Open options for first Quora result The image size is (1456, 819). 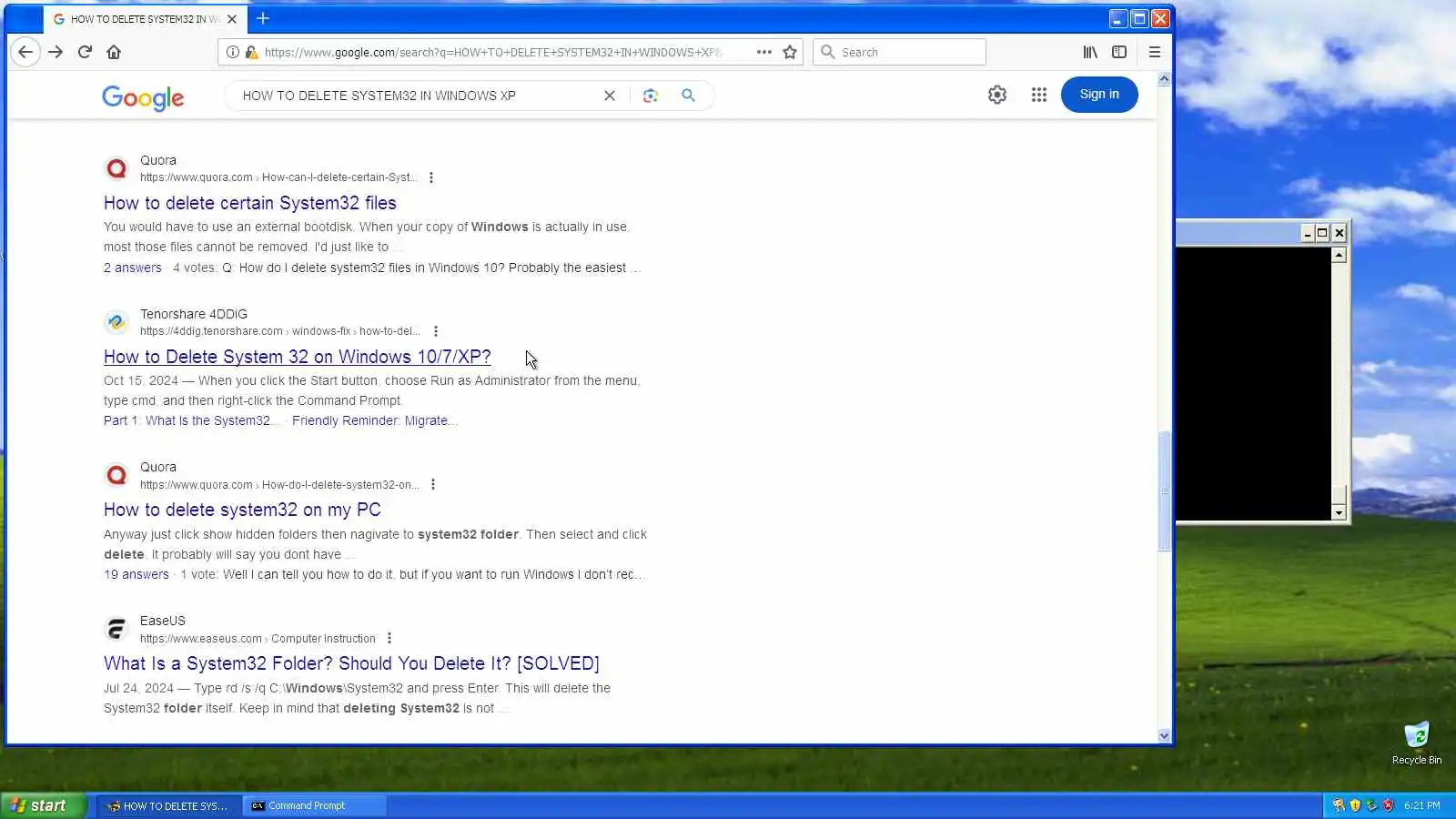pyautogui.click(x=431, y=177)
